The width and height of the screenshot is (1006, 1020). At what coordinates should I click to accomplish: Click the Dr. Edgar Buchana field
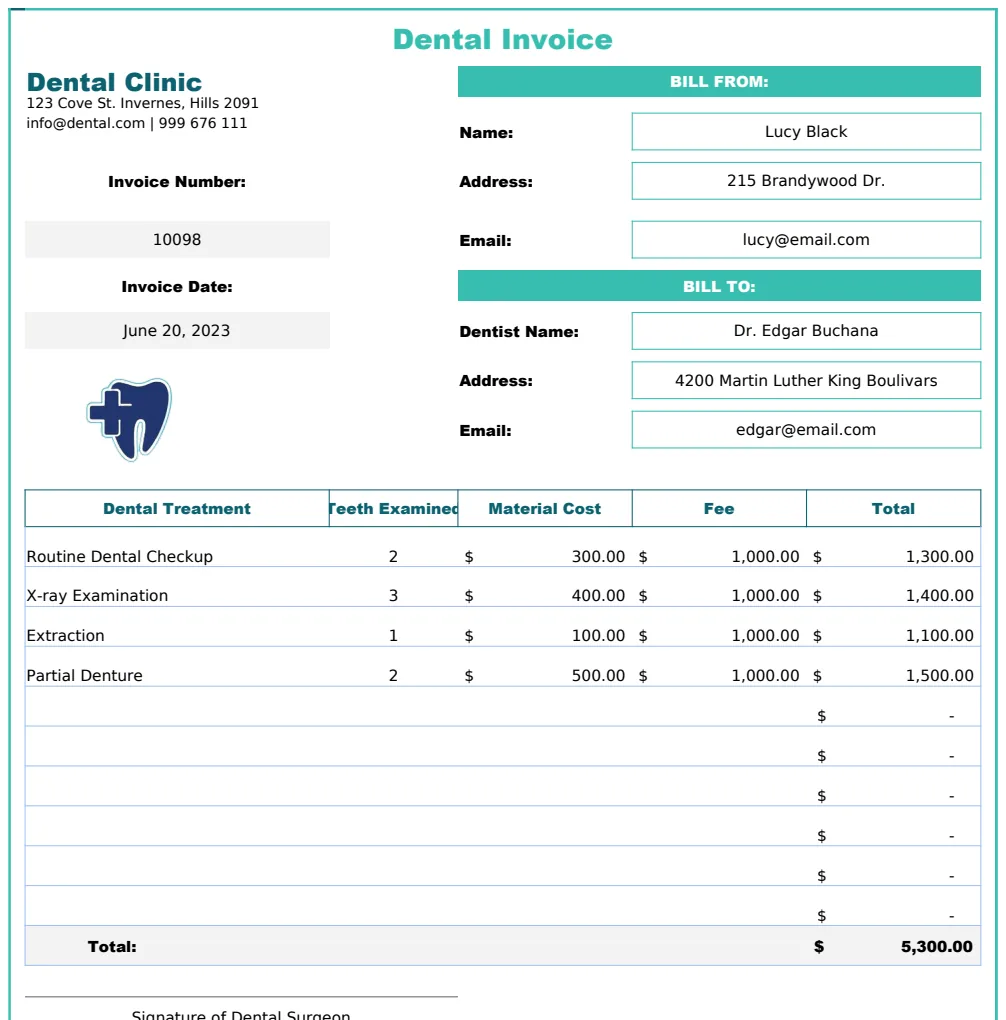point(806,330)
